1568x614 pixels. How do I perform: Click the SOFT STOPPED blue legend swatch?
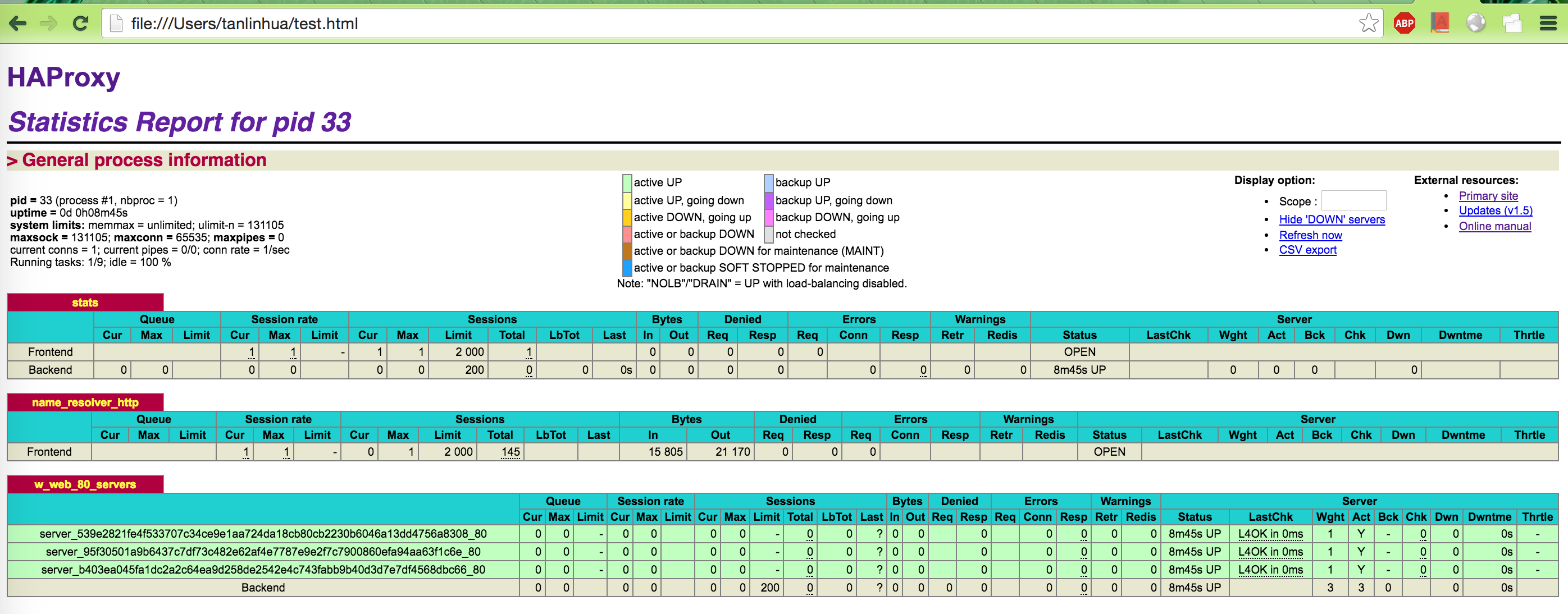pos(627,268)
